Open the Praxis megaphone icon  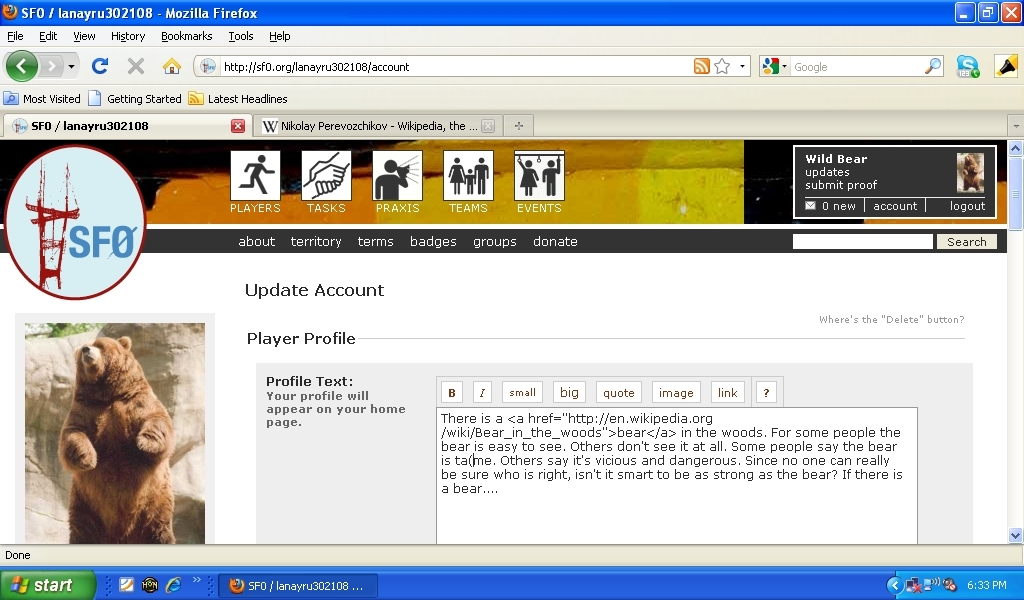(x=397, y=176)
